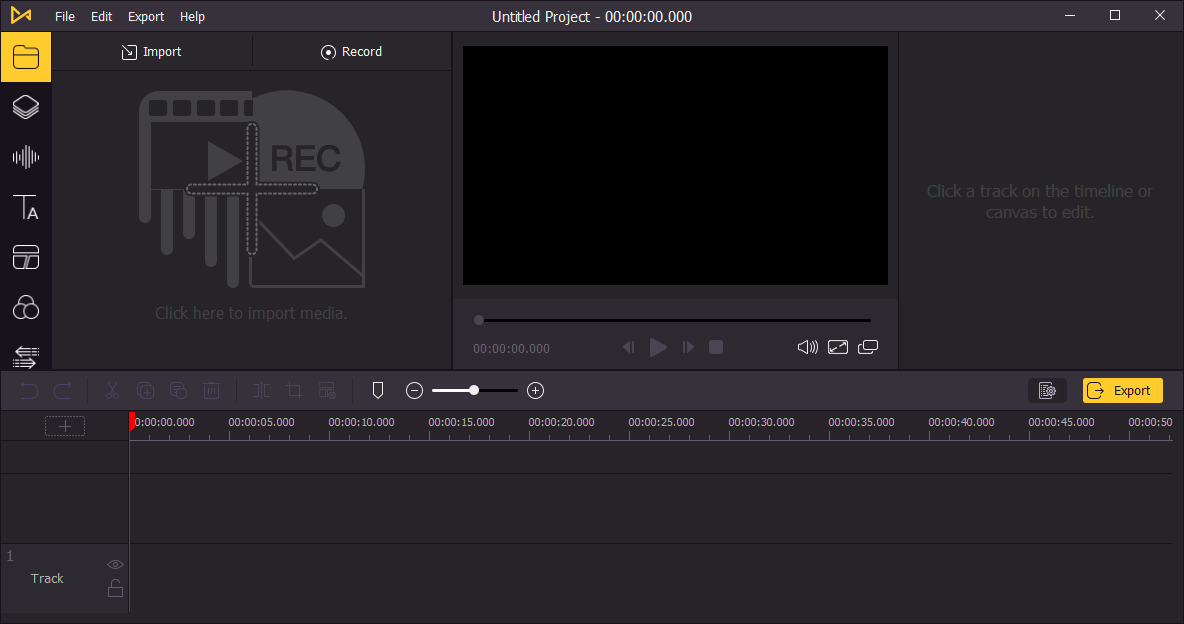Image resolution: width=1184 pixels, height=624 pixels.
Task: Open the Help menu
Action: click(x=192, y=16)
